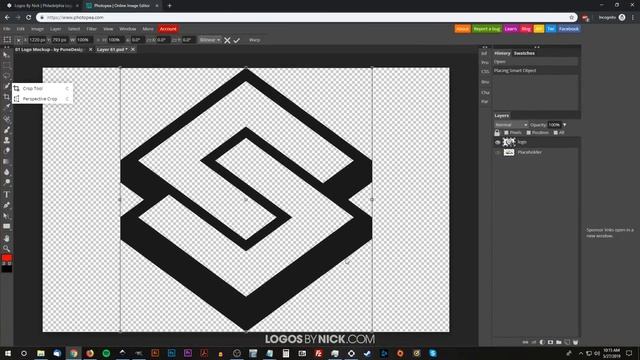The height and width of the screenshot is (360, 640).
Task: Show the Placeholder layer visibility toggle
Action: click(x=498, y=152)
